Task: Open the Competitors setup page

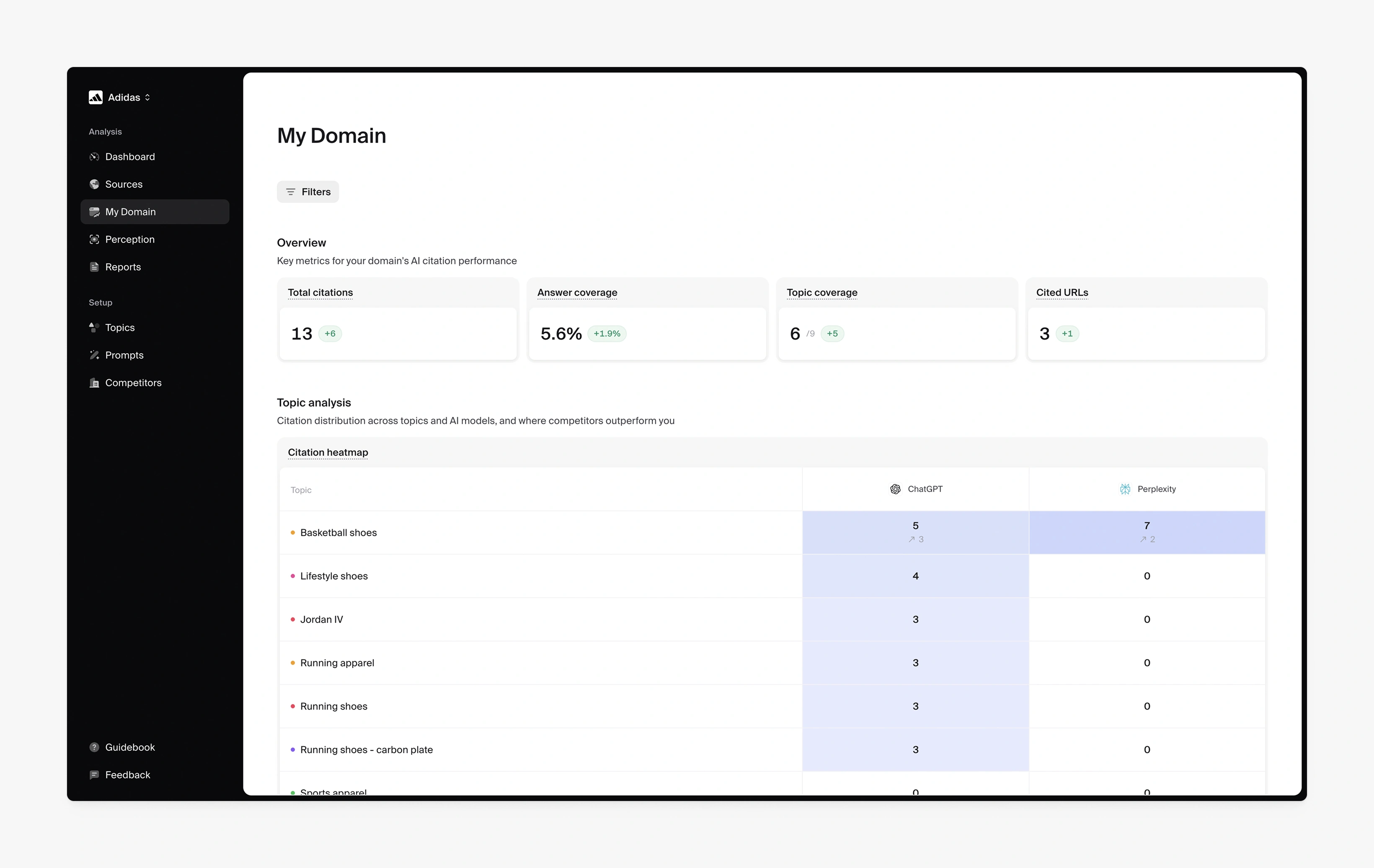Action: 155,383
